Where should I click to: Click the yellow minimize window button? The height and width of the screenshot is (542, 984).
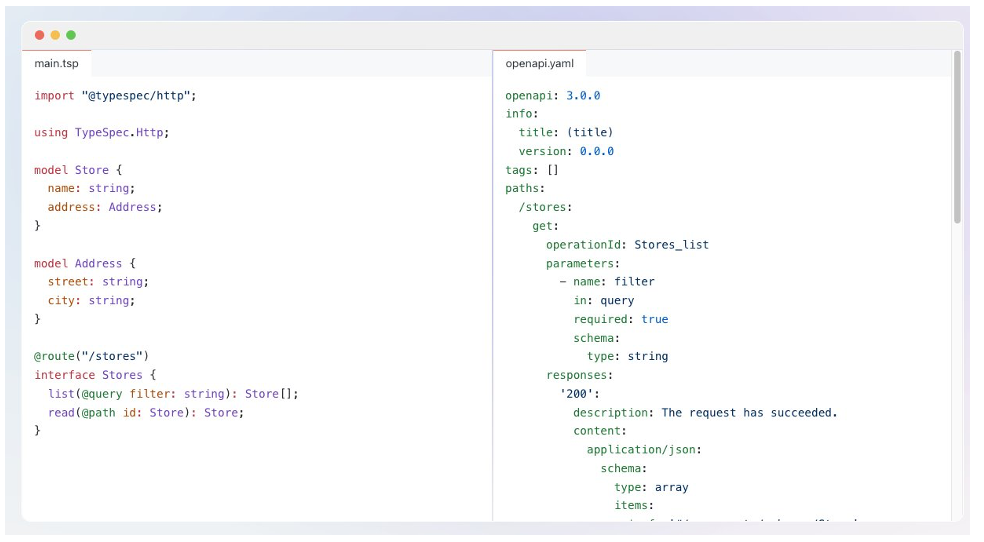(55, 35)
